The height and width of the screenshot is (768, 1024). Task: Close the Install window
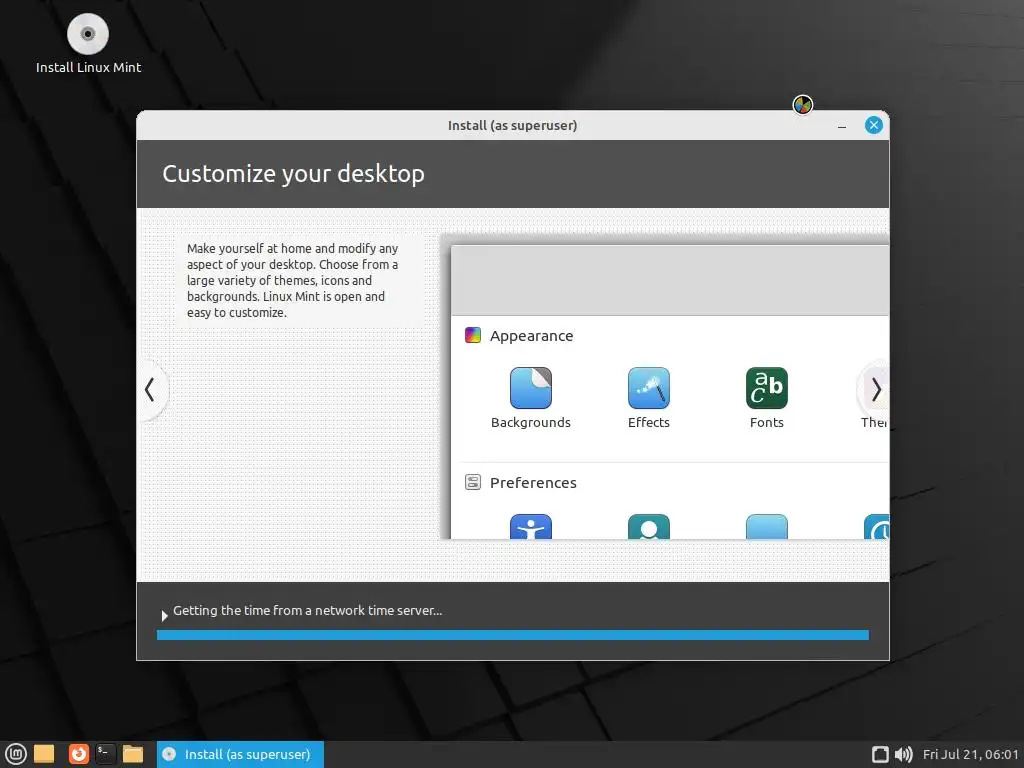point(873,125)
